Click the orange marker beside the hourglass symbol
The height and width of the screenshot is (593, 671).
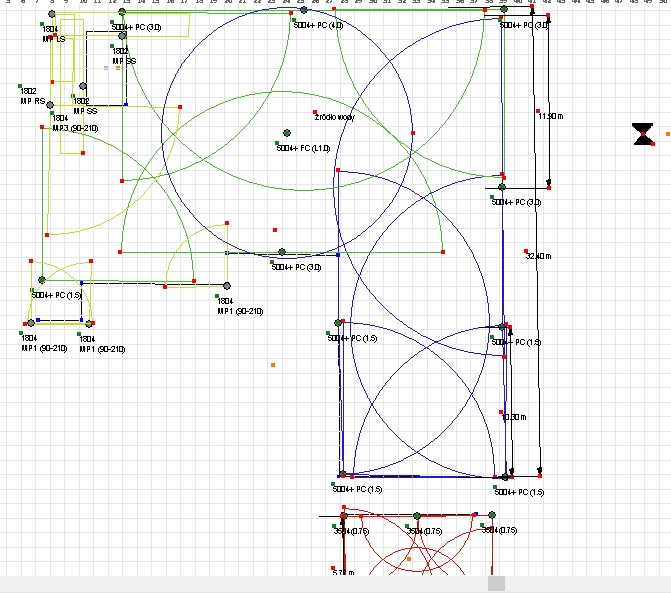coord(667,133)
